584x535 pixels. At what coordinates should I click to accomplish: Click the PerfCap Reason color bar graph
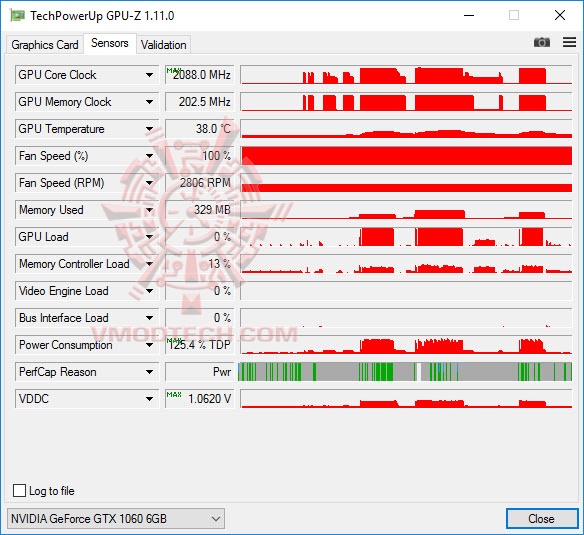[x=405, y=372]
